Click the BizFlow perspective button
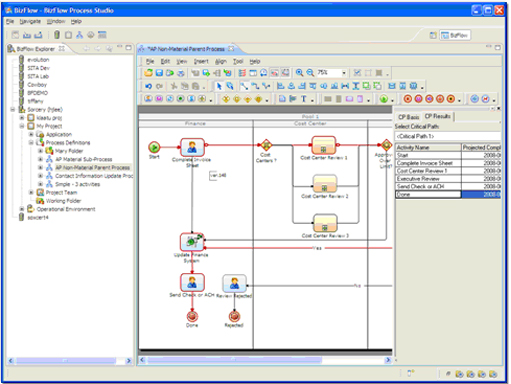Image resolution: width=511 pixels, height=384 pixels. point(455,35)
